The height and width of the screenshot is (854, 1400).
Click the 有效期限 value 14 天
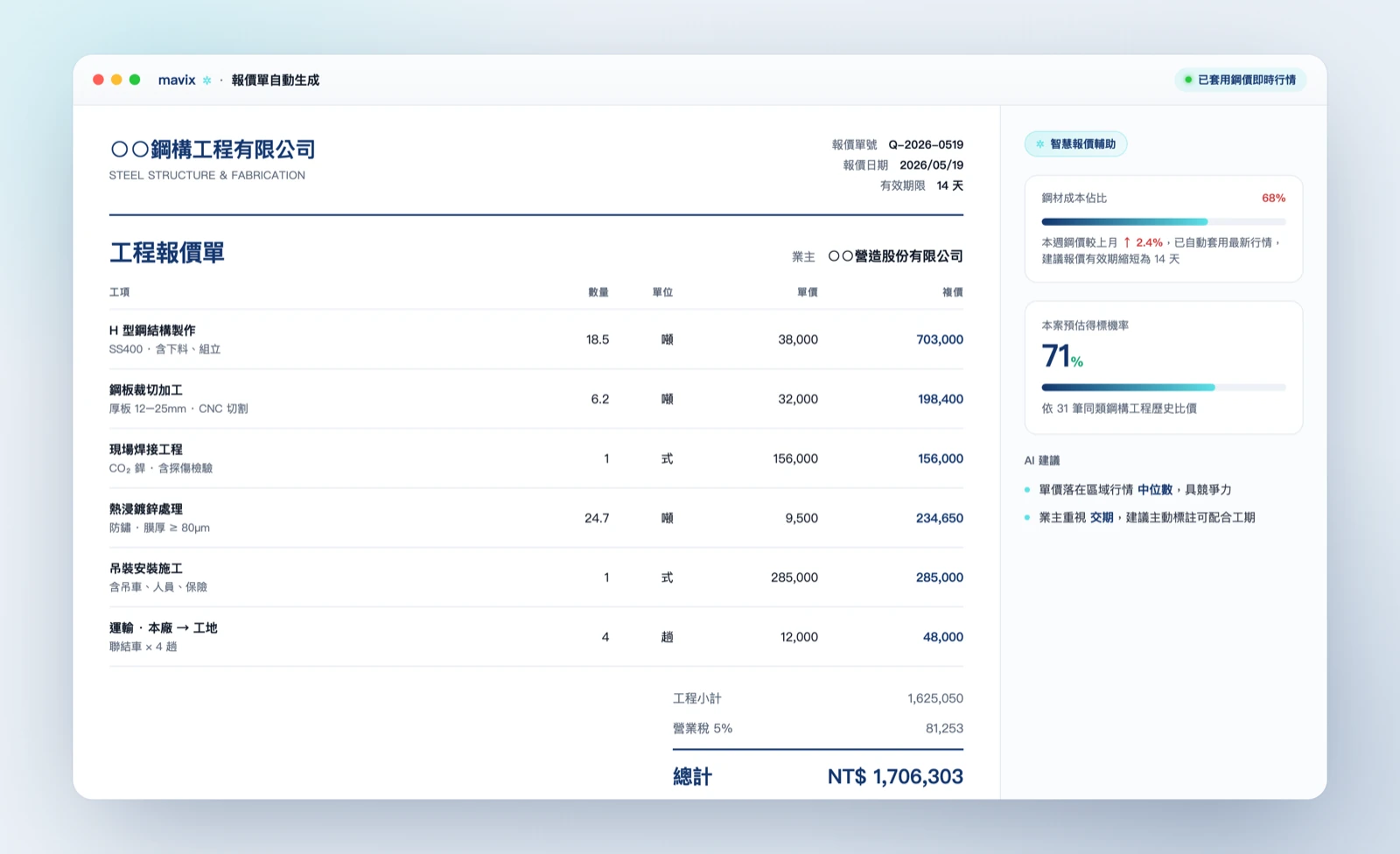pos(949,185)
